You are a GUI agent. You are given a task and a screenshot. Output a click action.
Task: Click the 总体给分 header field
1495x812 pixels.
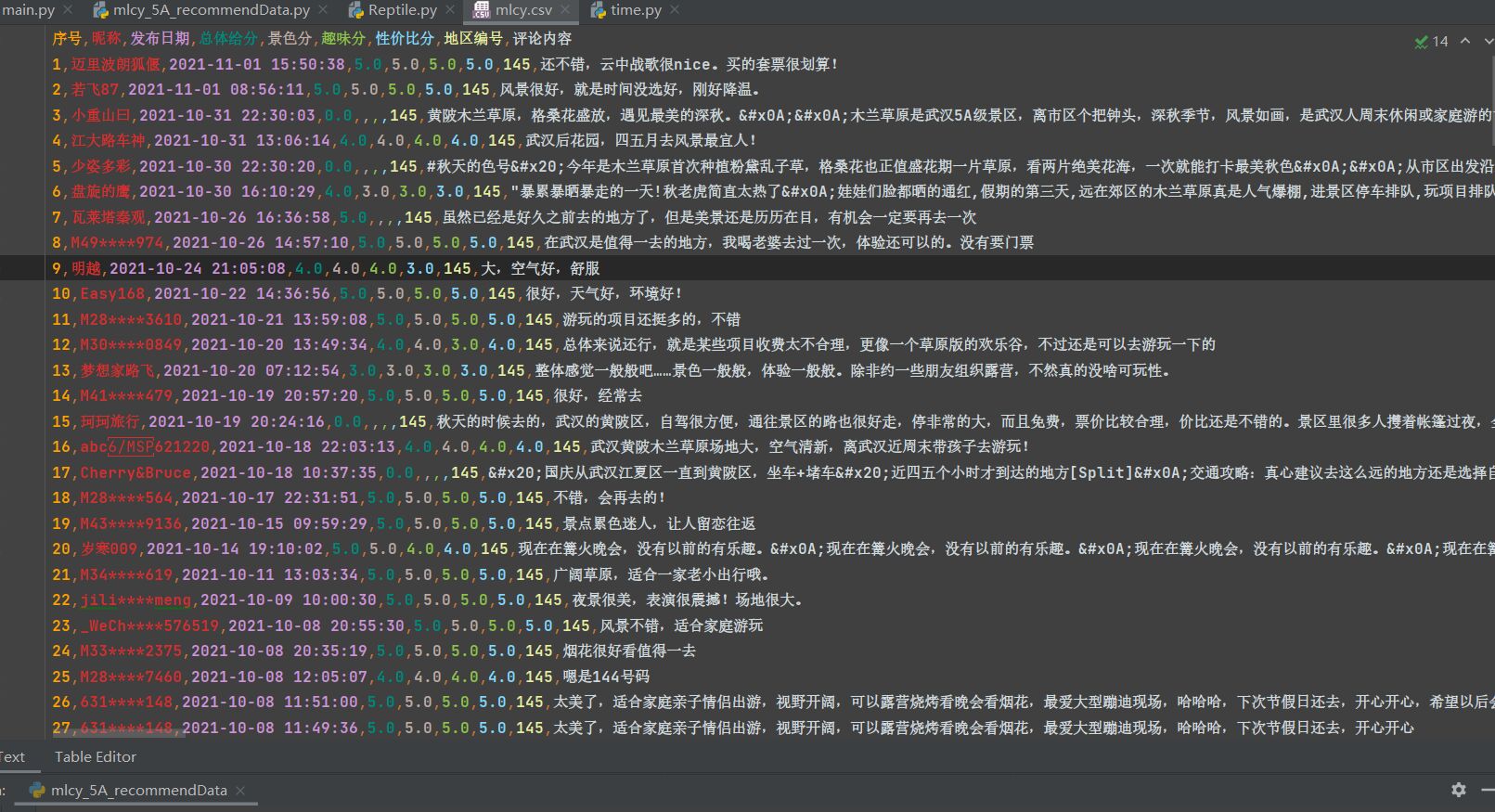(x=228, y=38)
